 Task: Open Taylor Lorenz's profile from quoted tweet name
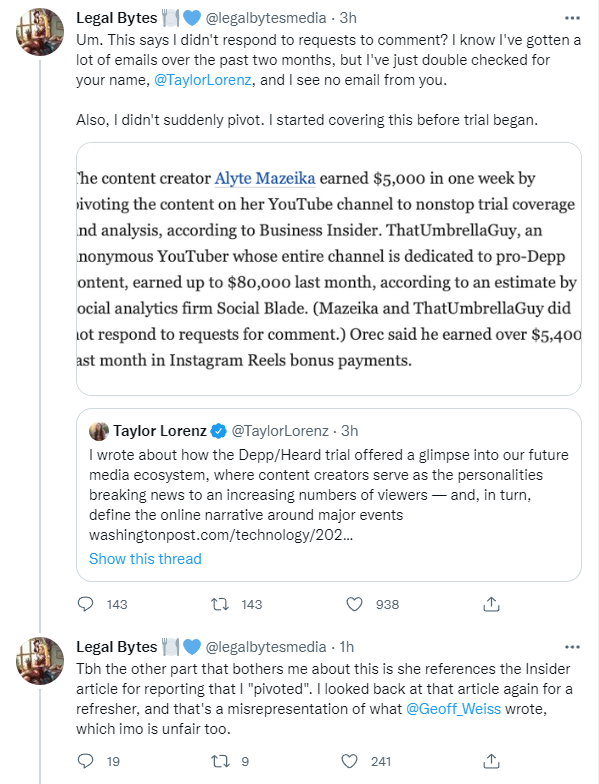pyautogui.click(x=160, y=430)
